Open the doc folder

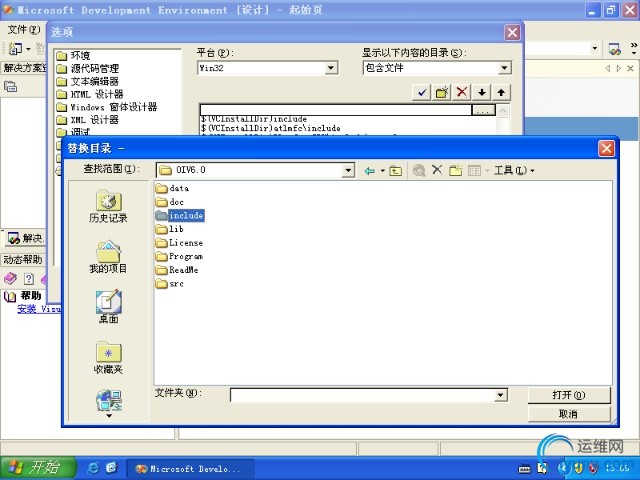coord(170,202)
